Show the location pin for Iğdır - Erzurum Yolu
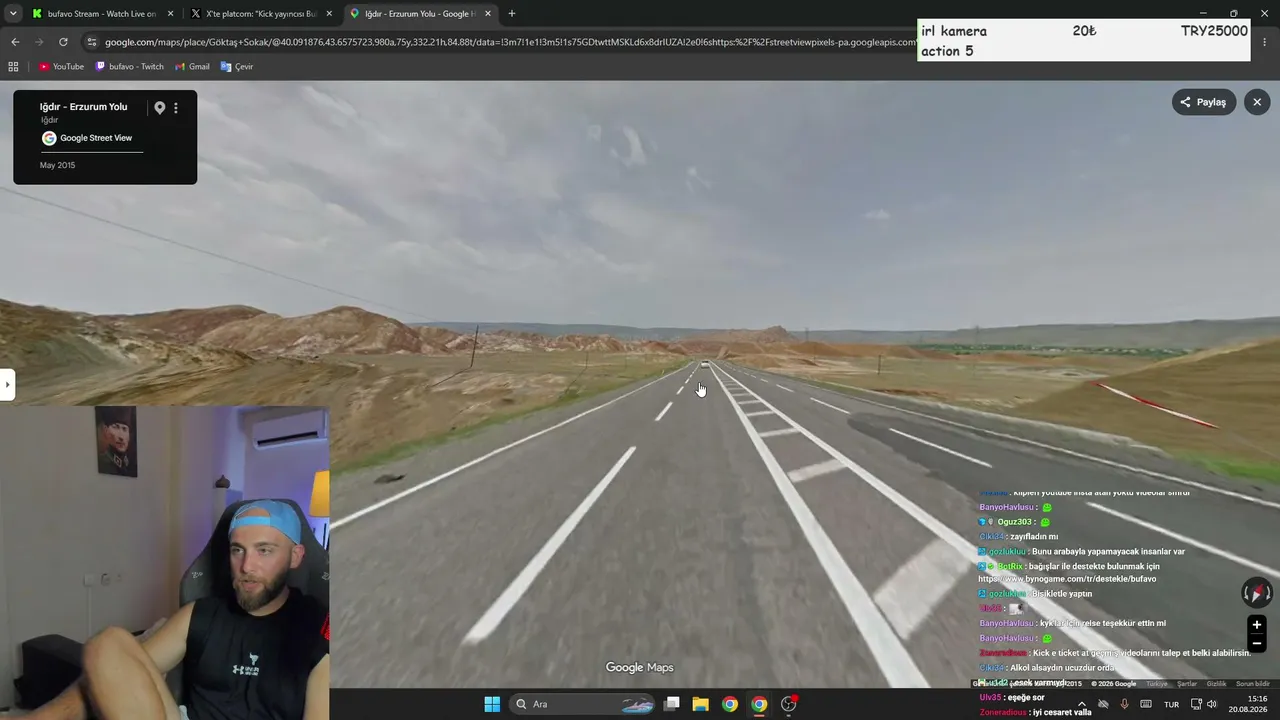This screenshot has width=1280, height=720. [x=159, y=108]
